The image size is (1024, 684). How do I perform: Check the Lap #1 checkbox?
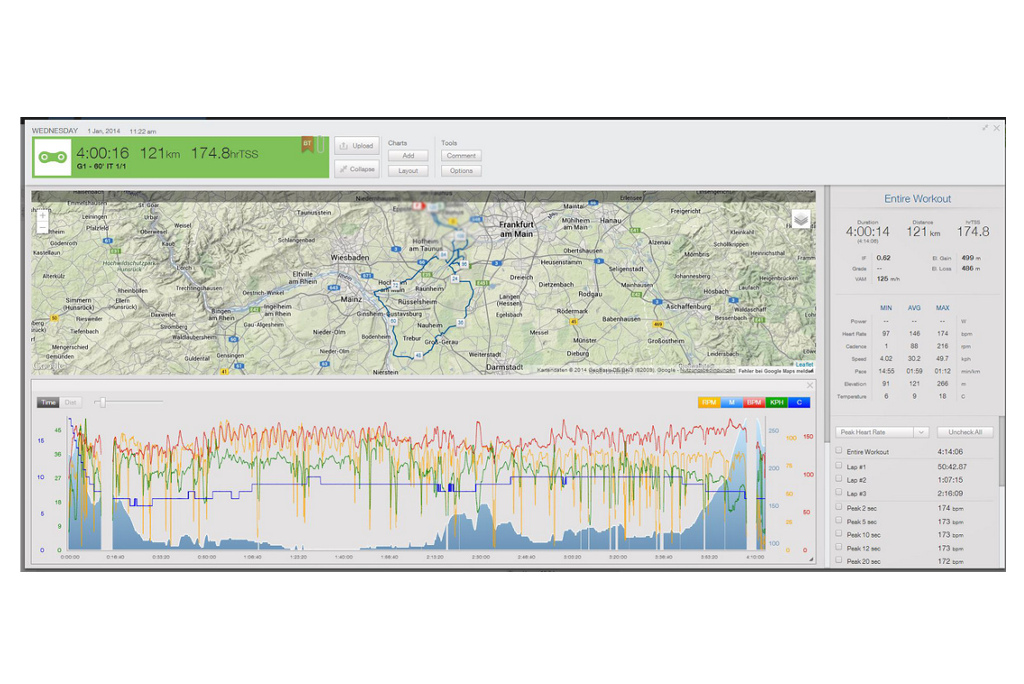coord(839,465)
